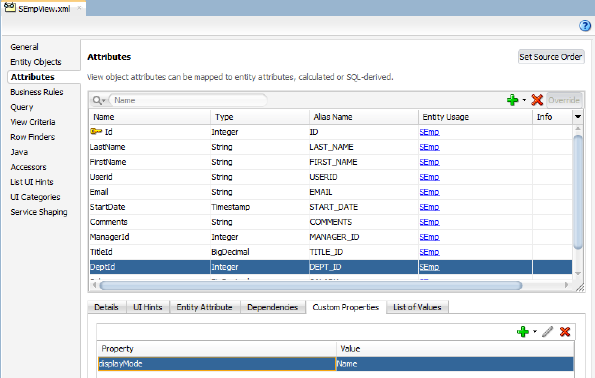Open the column chooser dropdown arrow

click(x=578, y=117)
